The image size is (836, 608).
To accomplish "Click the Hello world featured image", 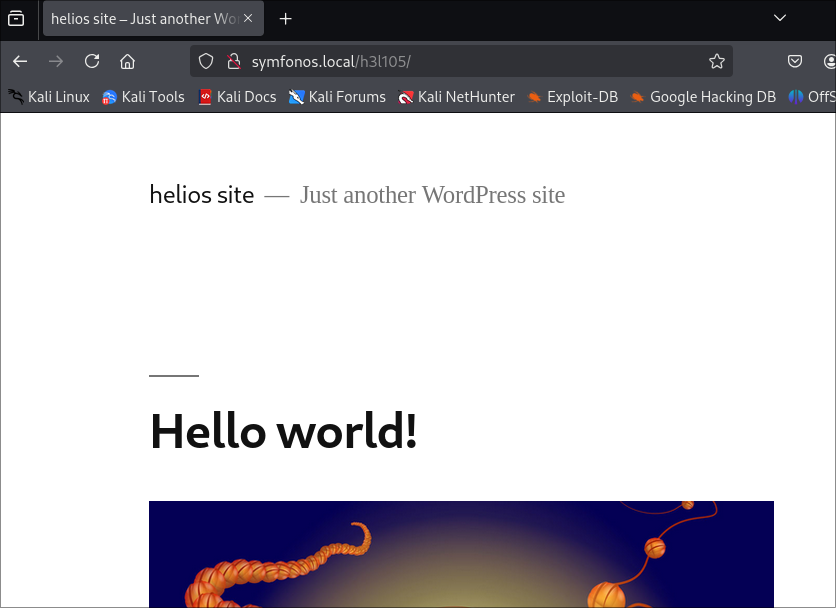I will pyautogui.click(x=461, y=554).
